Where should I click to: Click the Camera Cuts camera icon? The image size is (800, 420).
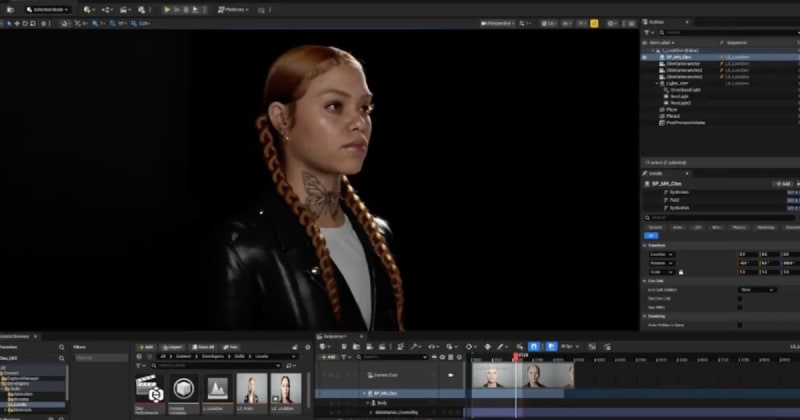(450, 375)
